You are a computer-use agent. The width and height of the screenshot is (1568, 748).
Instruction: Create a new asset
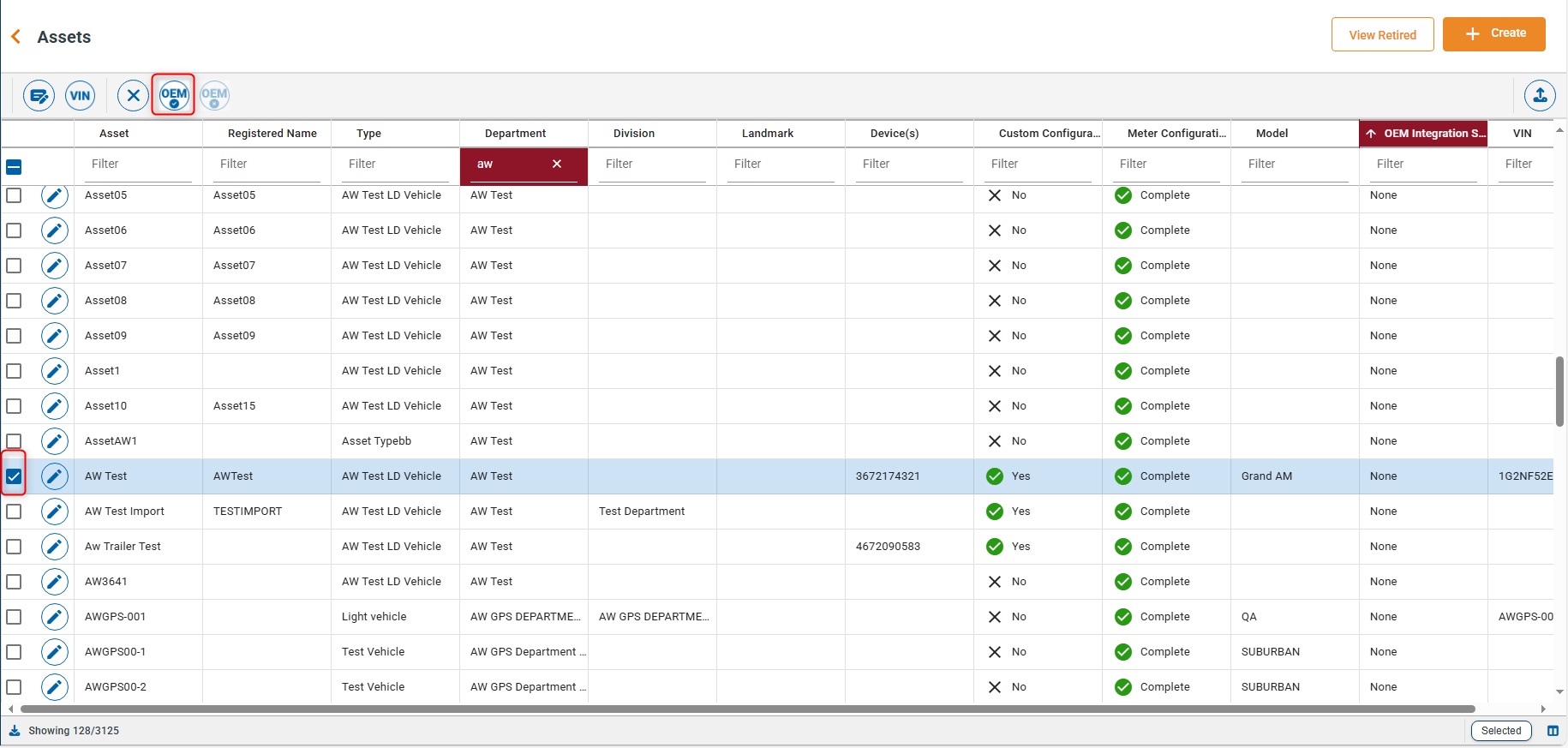click(x=1494, y=34)
